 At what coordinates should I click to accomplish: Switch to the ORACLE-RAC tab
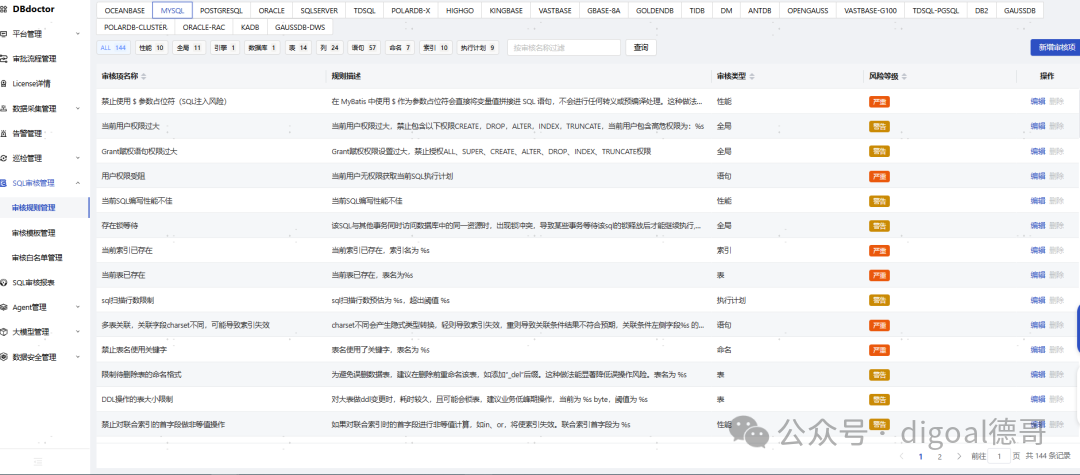204,28
